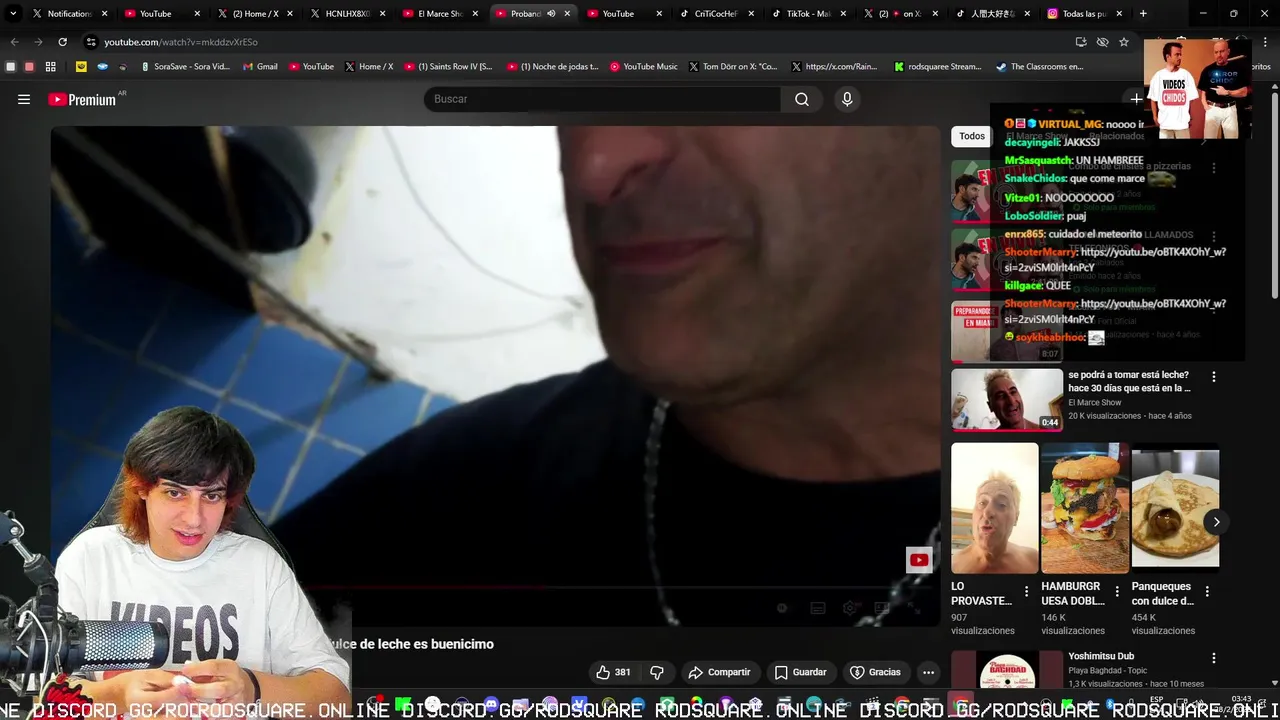Go back in browser history
1280x720 pixels.
[x=14, y=42]
